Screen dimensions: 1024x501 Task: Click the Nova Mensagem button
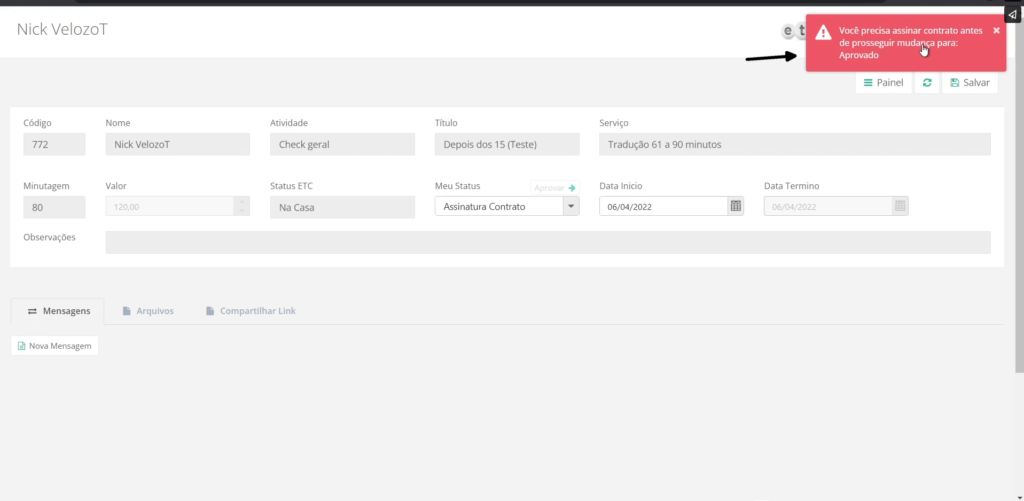(x=55, y=346)
